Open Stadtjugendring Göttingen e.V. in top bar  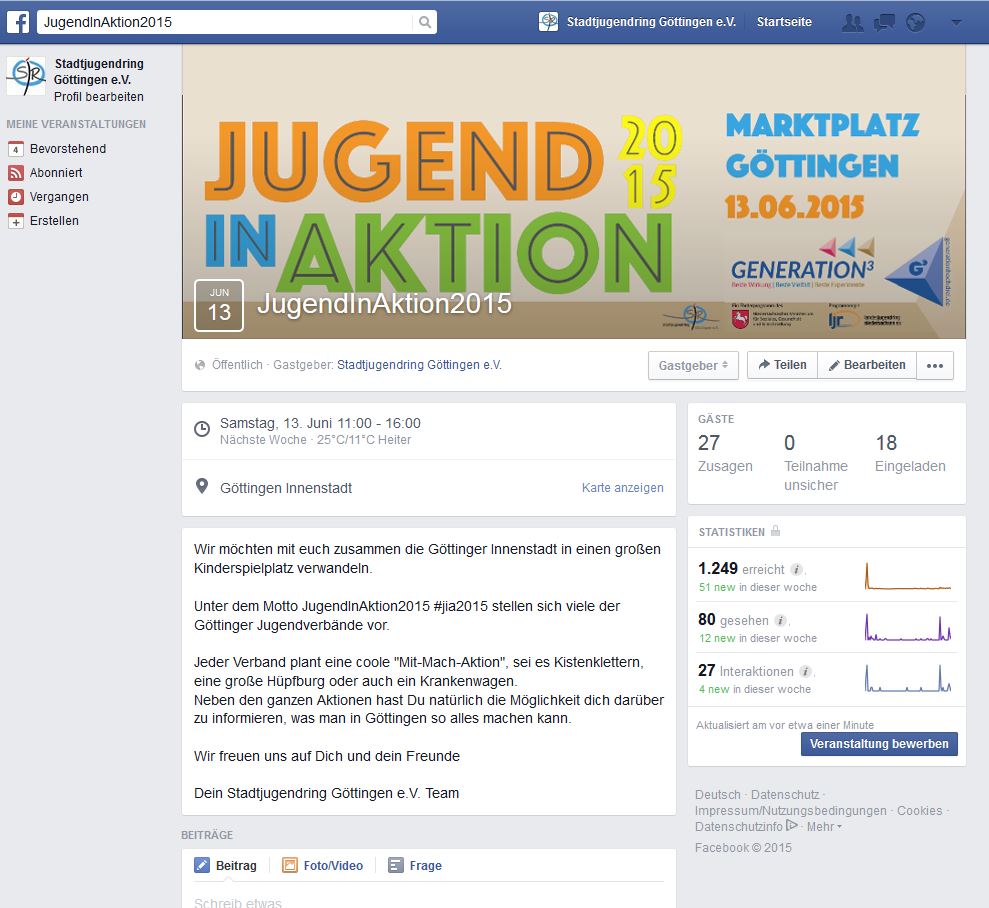pyautogui.click(x=652, y=22)
